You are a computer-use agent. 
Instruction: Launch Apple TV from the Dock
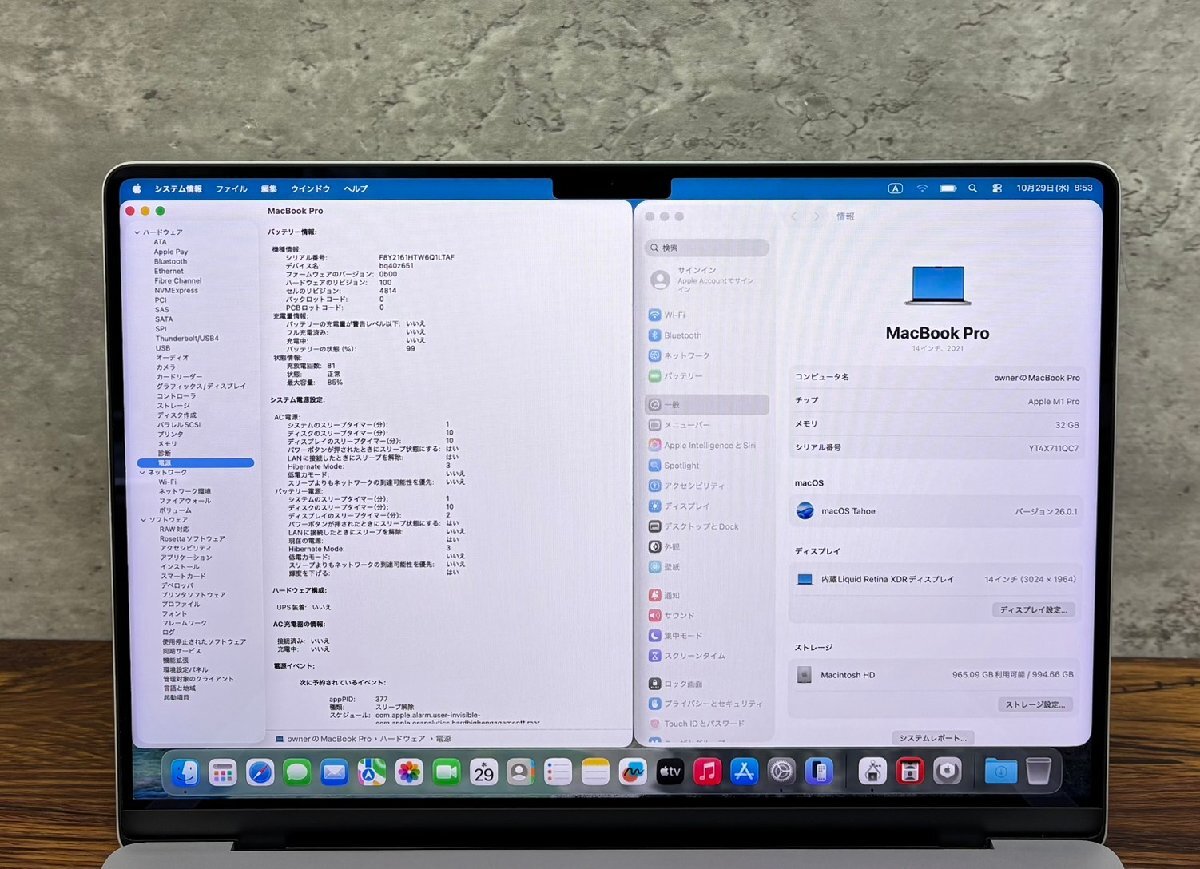pos(670,772)
